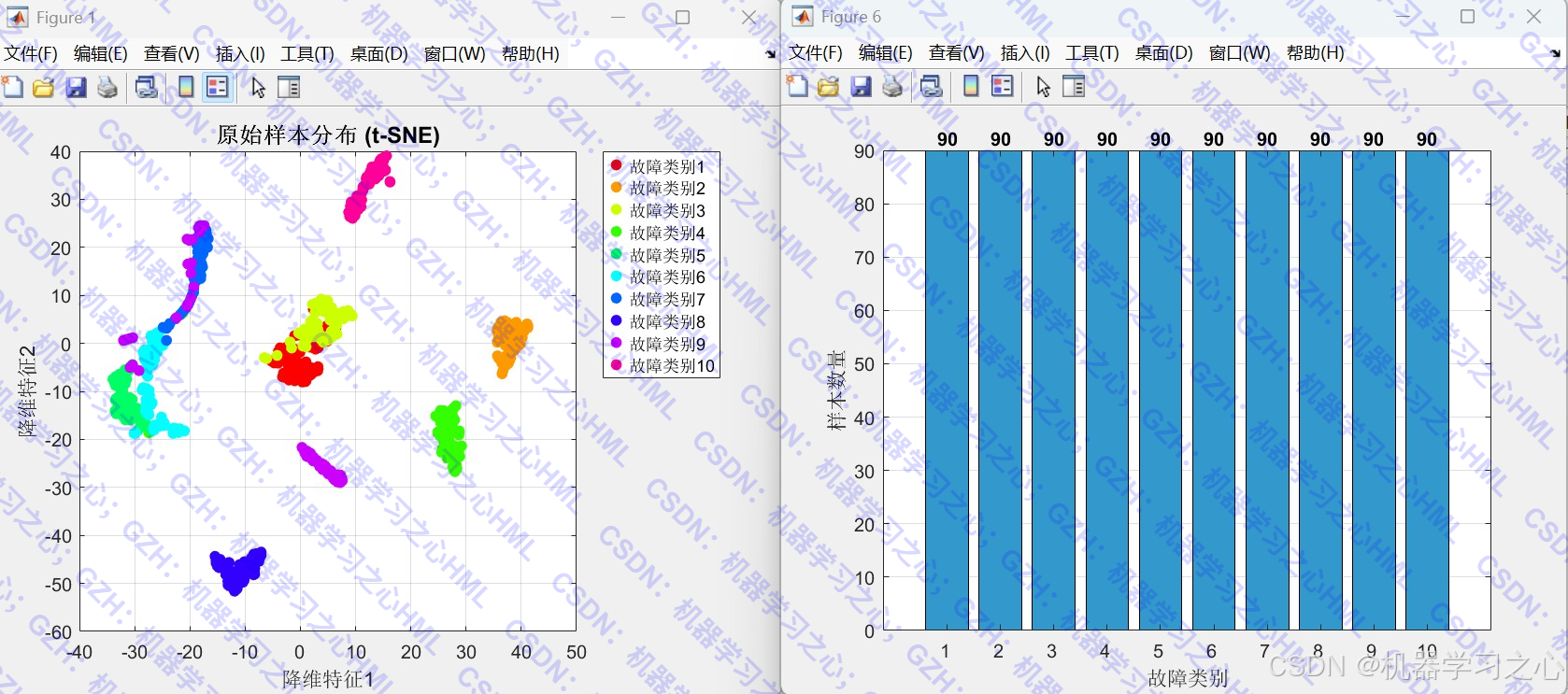Screen dimensions: 1568x694
Task: Select the bar for fault category 5
Action: (x=1160, y=390)
